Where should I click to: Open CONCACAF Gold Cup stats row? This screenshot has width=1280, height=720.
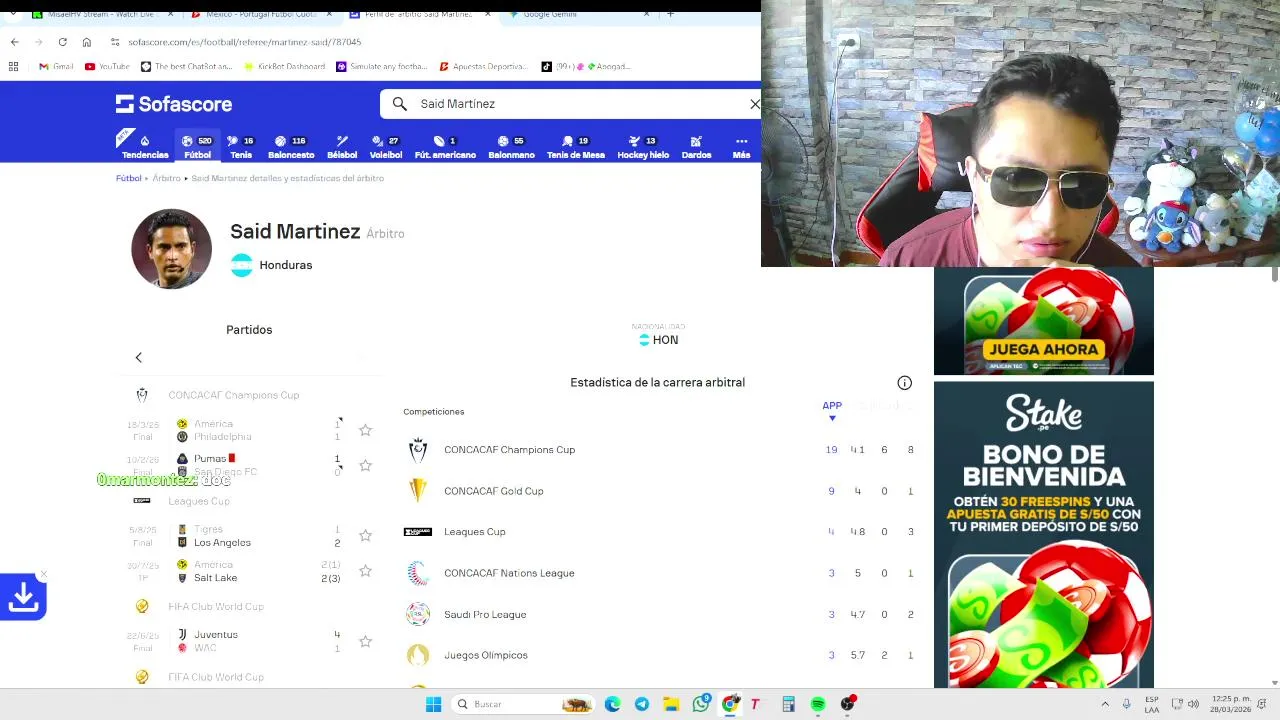coord(660,491)
